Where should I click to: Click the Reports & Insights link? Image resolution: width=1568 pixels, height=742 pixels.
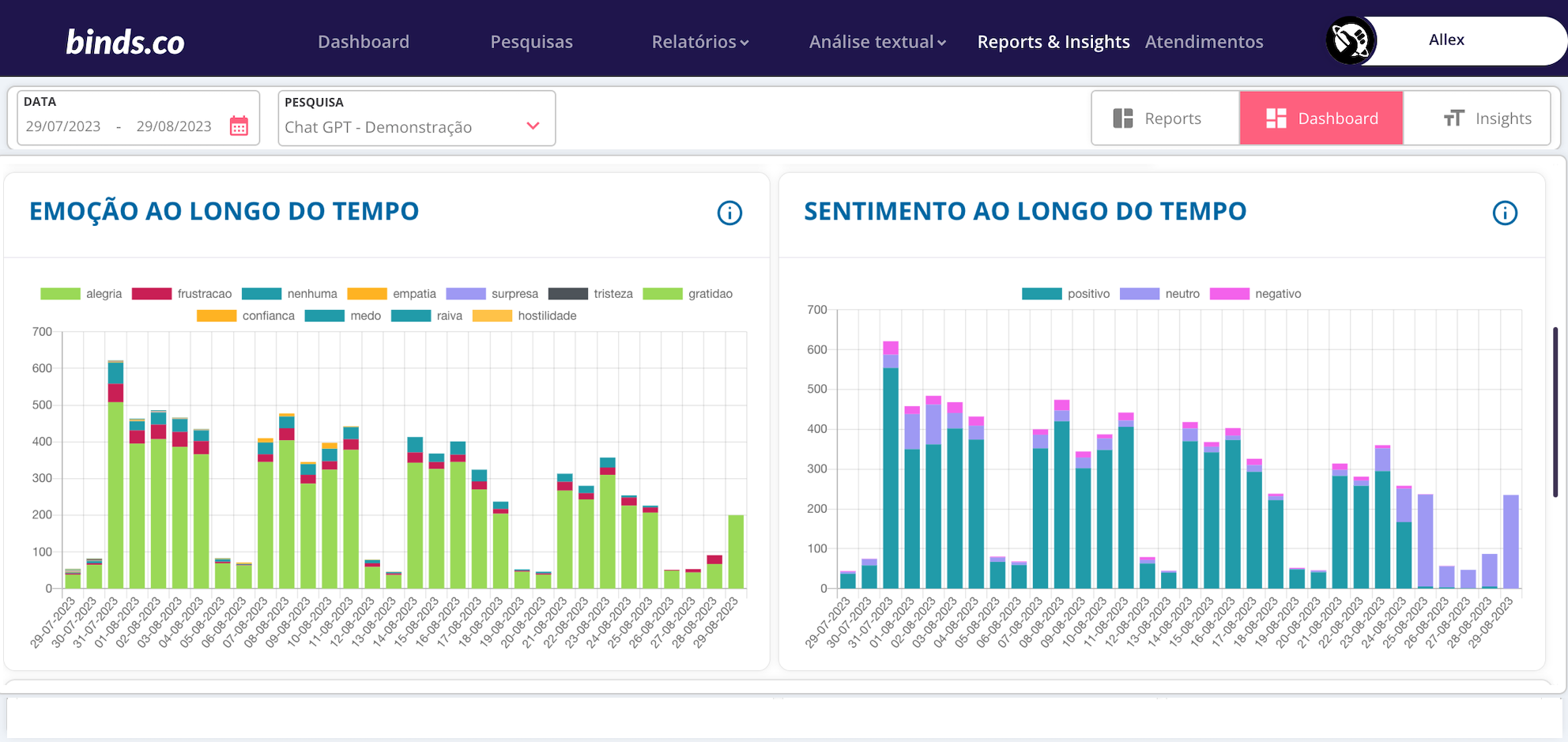click(x=1053, y=42)
